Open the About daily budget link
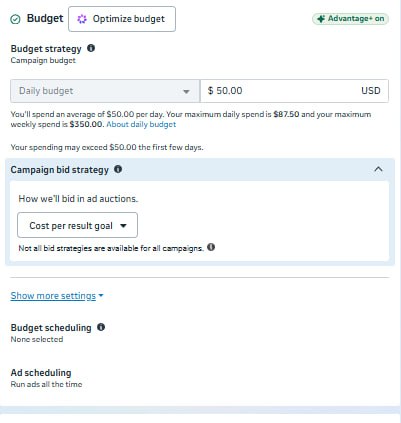This screenshot has height=423, width=401. click(x=141, y=124)
